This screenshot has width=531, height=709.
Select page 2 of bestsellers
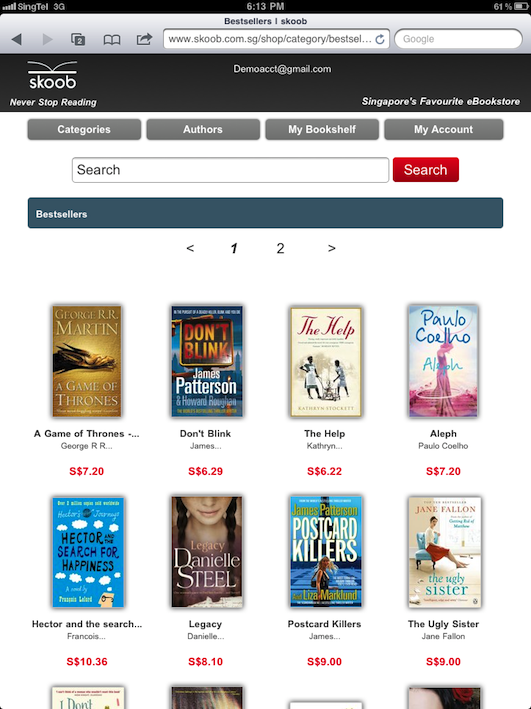coord(280,248)
